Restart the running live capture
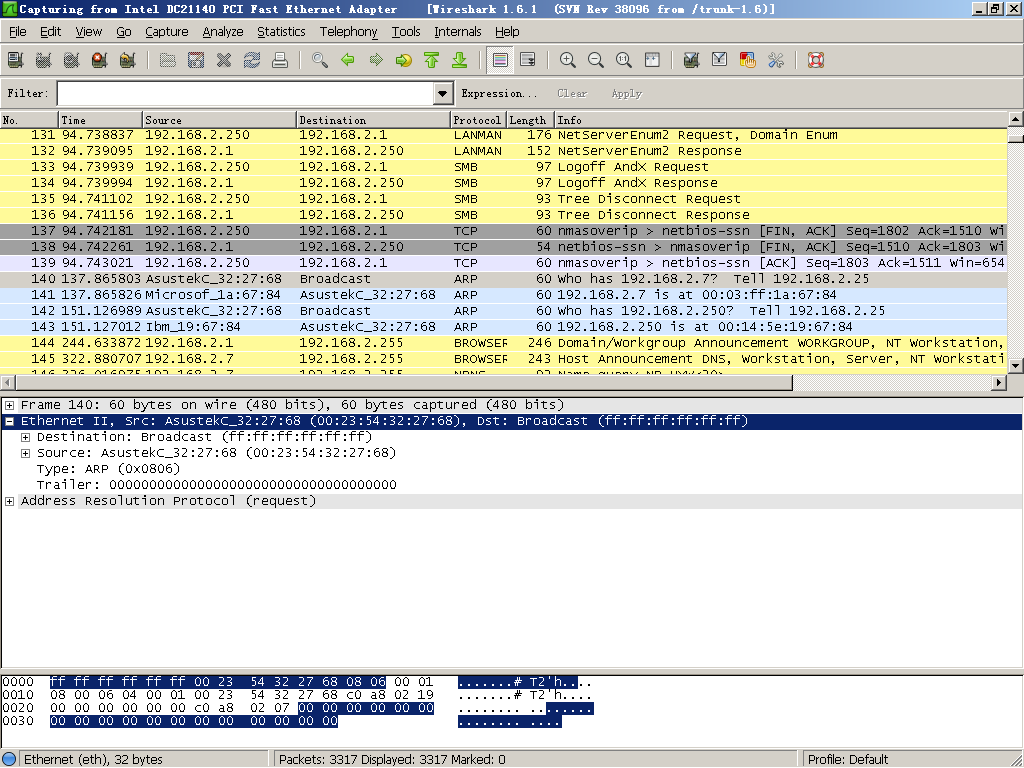The width and height of the screenshot is (1024, 768). tap(128, 60)
